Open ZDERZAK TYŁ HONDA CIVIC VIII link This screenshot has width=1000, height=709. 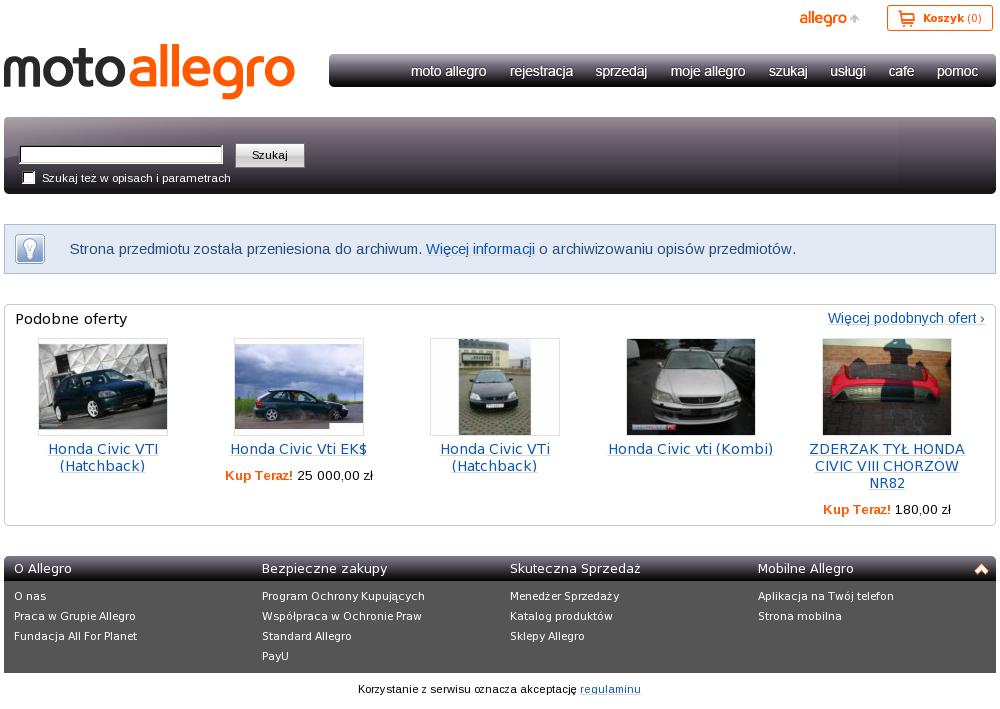[887, 466]
